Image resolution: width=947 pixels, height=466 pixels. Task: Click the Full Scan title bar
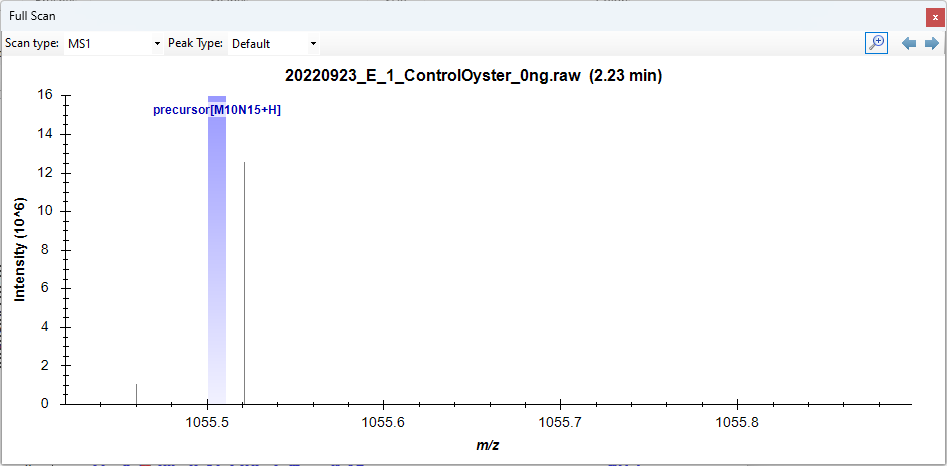[400, 17]
